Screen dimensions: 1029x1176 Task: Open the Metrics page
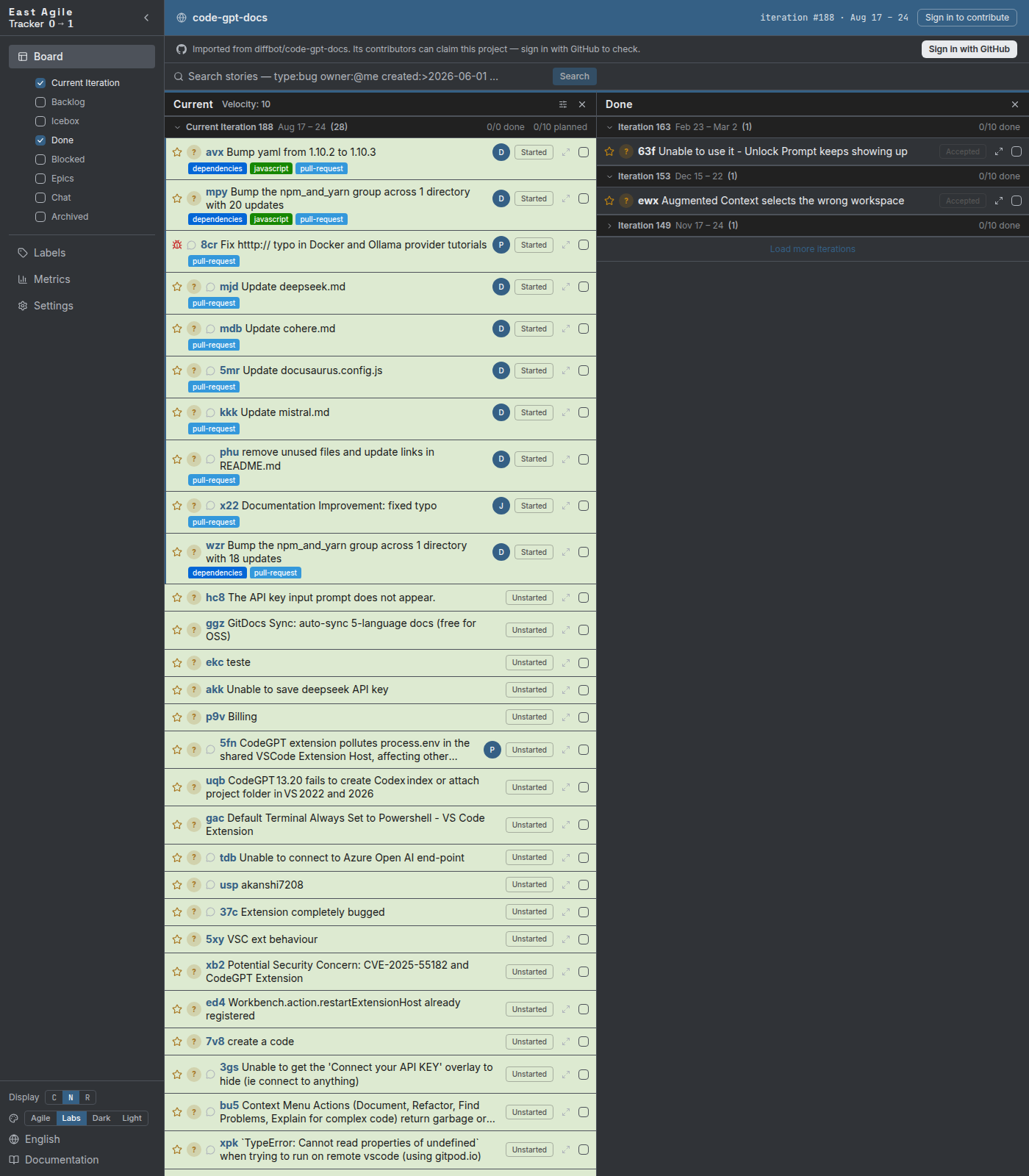pyautogui.click(x=51, y=279)
